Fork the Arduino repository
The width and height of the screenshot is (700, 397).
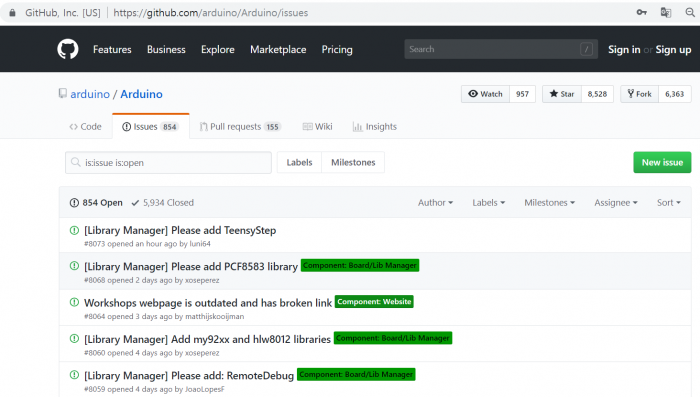tap(639, 94)
